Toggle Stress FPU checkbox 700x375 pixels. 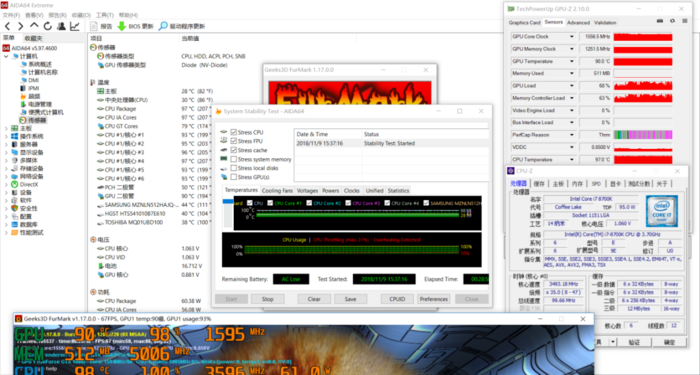tap(233, 141)
